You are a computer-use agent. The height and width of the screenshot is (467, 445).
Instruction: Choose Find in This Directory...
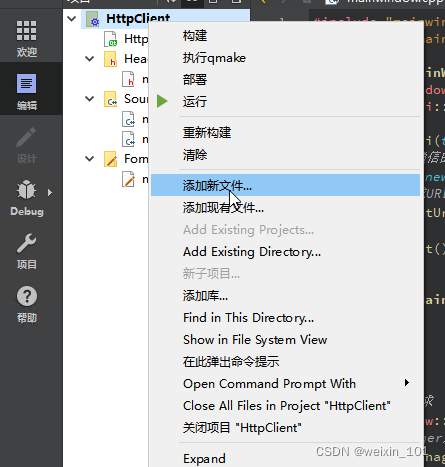tap(285, 318)
